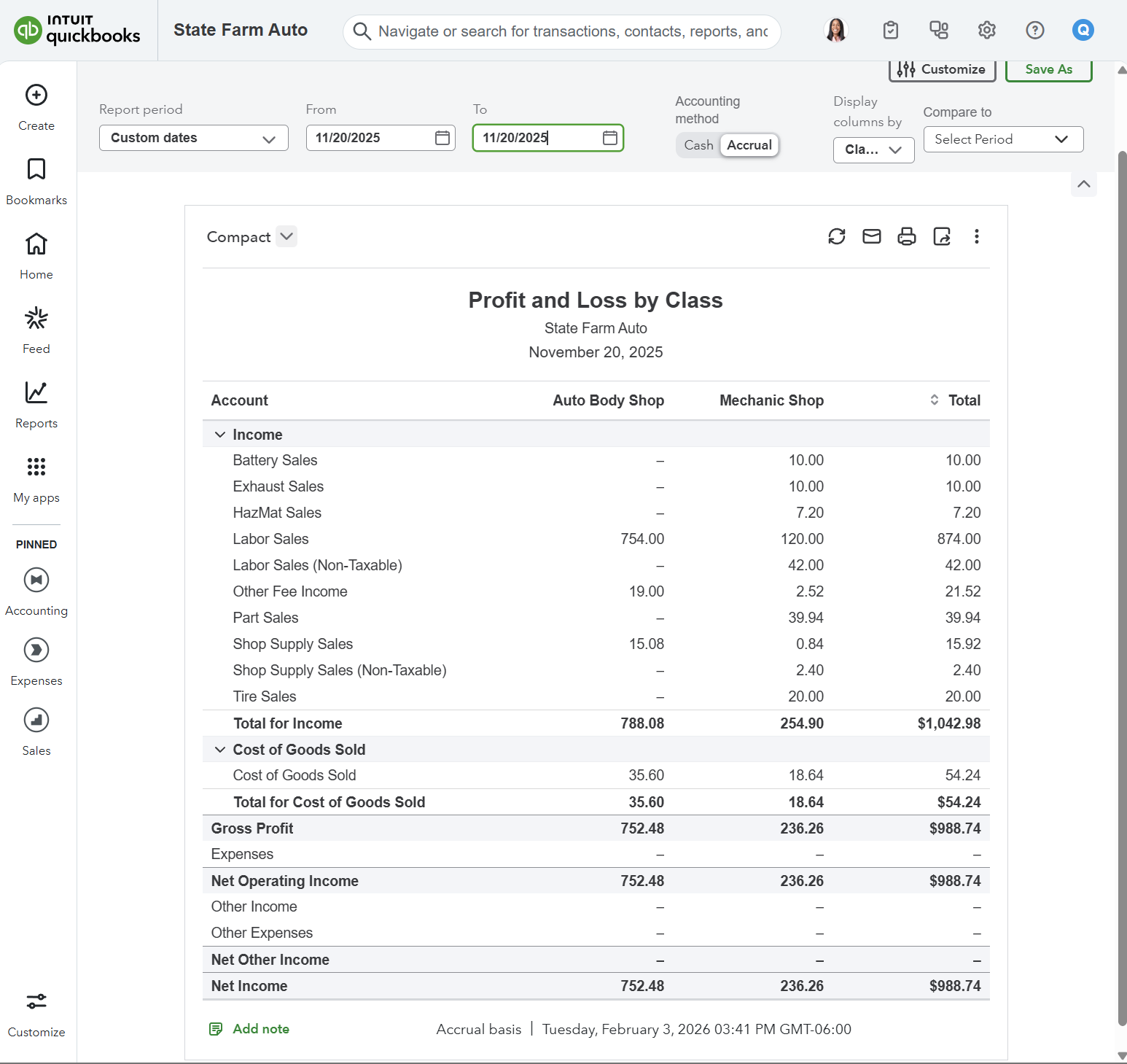The image size is (1127, 1064).
Task: Print the Profit and Loss report
Action: pos(906,236)
